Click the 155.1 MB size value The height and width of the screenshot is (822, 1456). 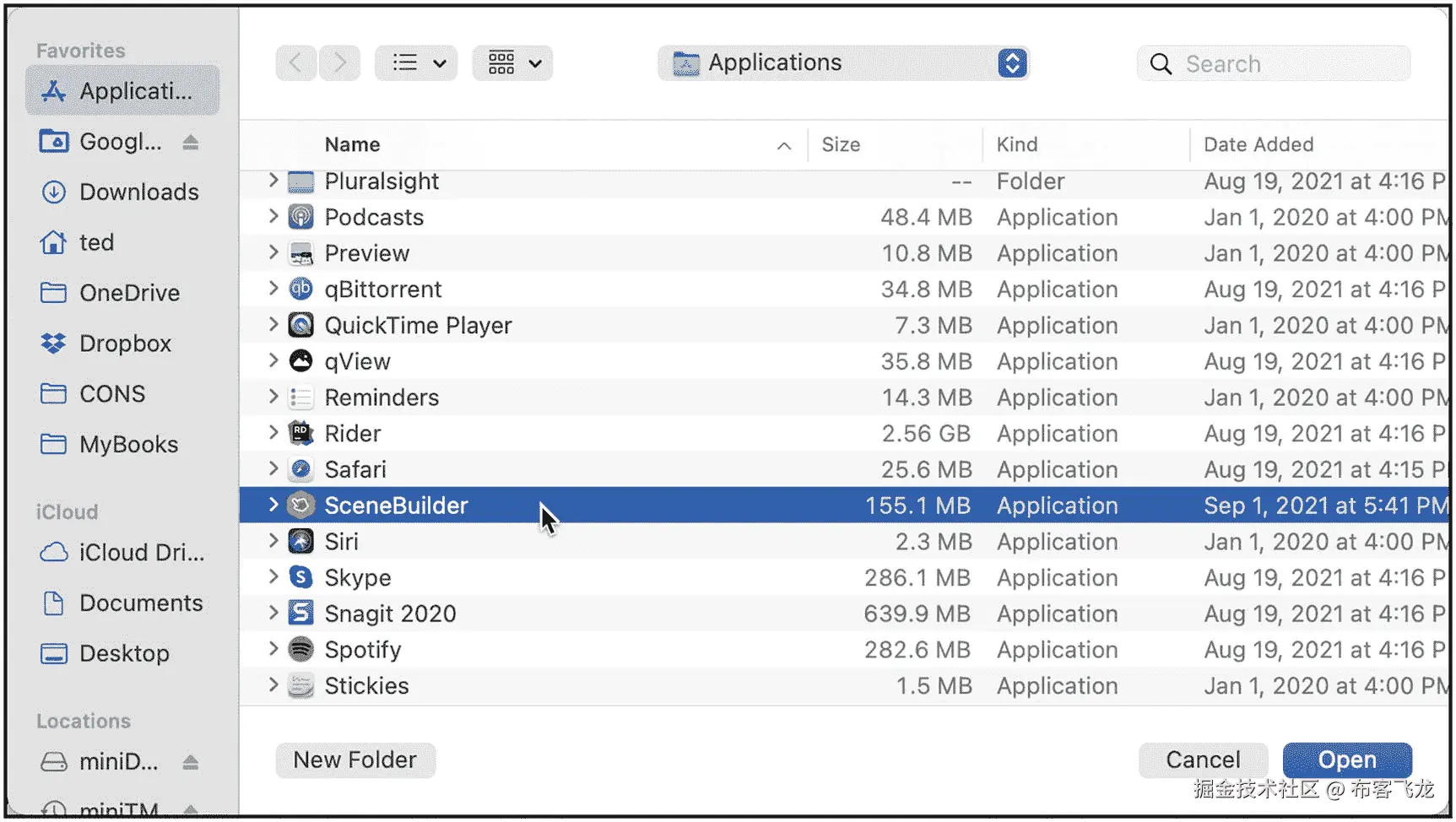pyautogui.click(x=917, y=506)
